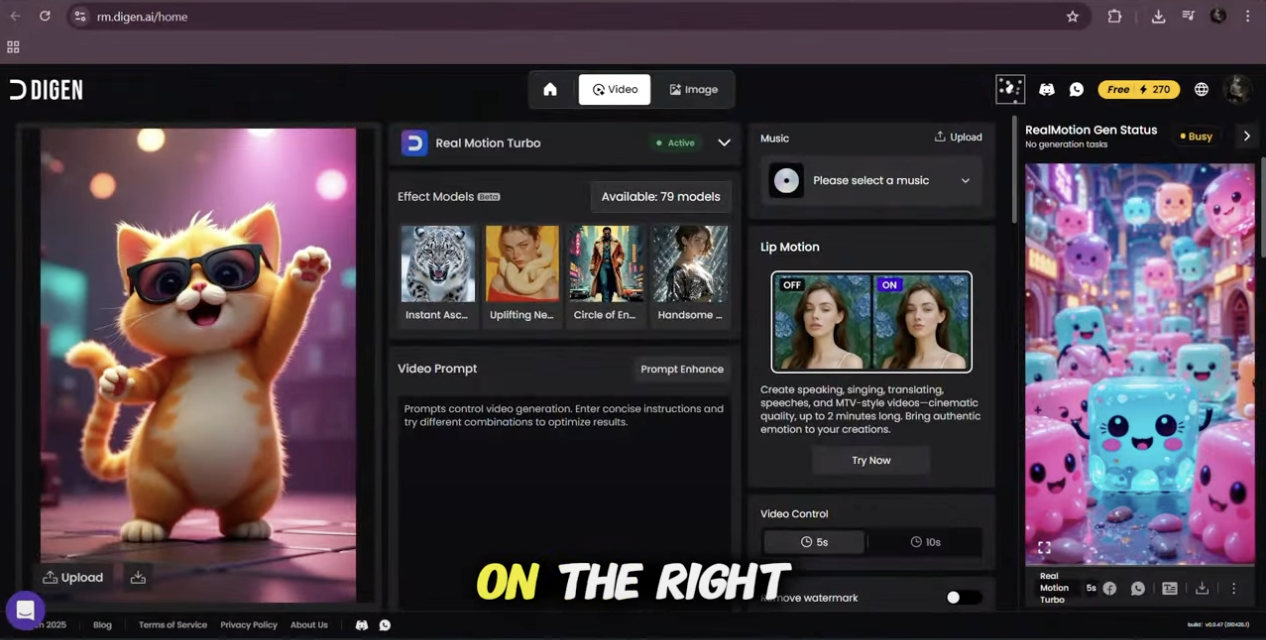Viewport: 1266px width, 640px height.
Task: Expand the Real Motion Turbo model dropdown
Action: [x=724, y=143]
